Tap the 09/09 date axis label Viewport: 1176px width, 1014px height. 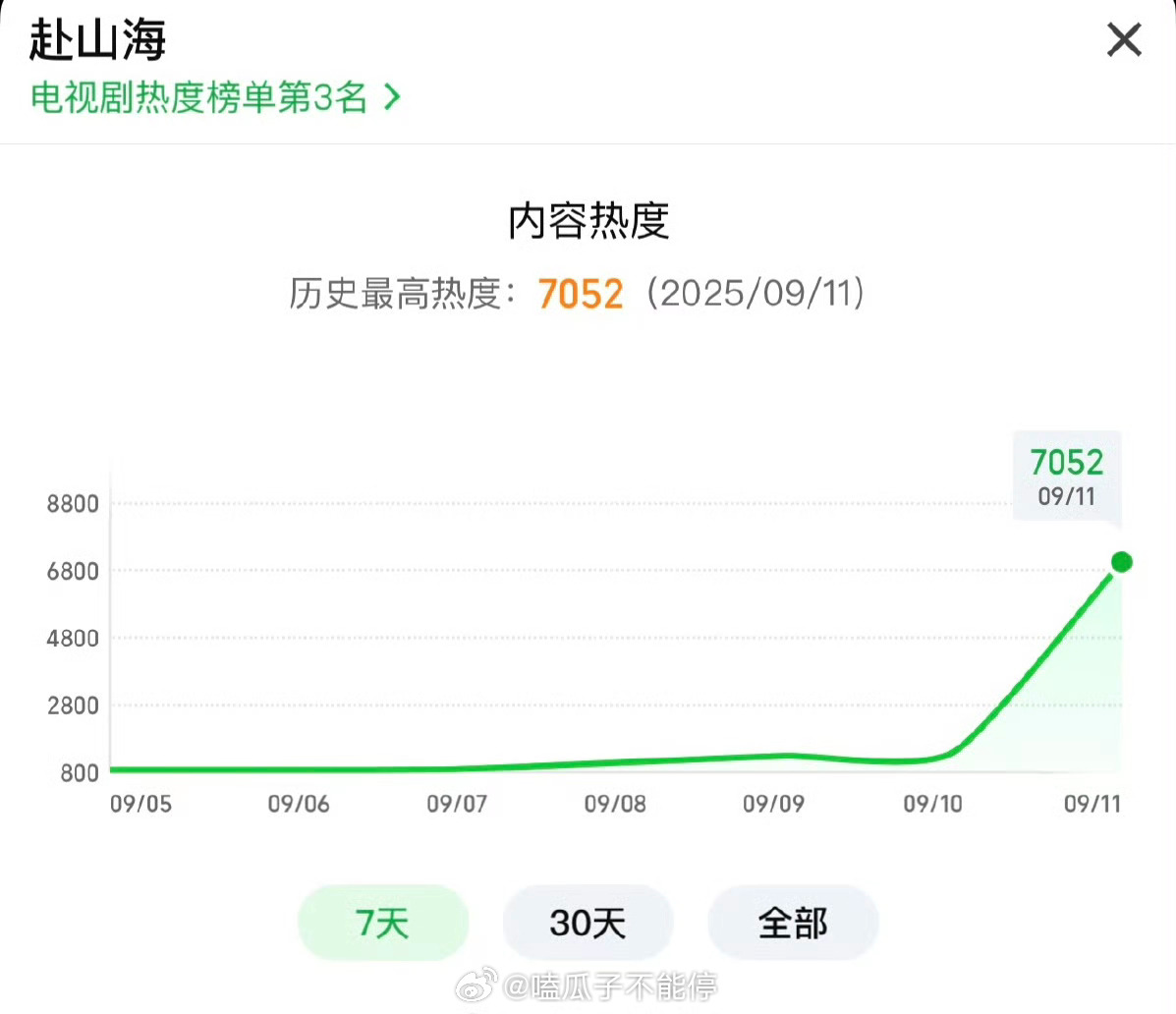pos(773,804)
